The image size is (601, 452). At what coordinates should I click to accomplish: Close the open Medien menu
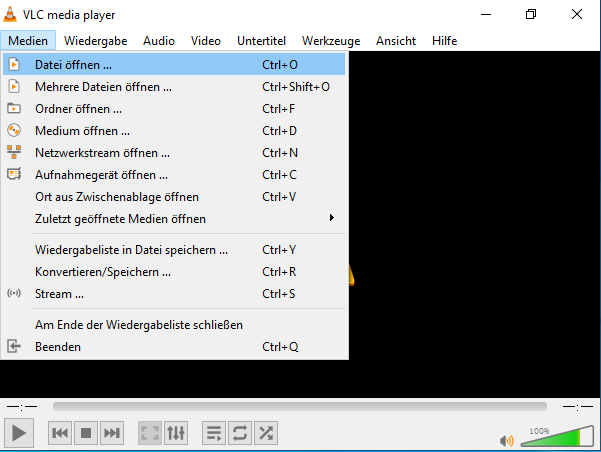[28, 41]
